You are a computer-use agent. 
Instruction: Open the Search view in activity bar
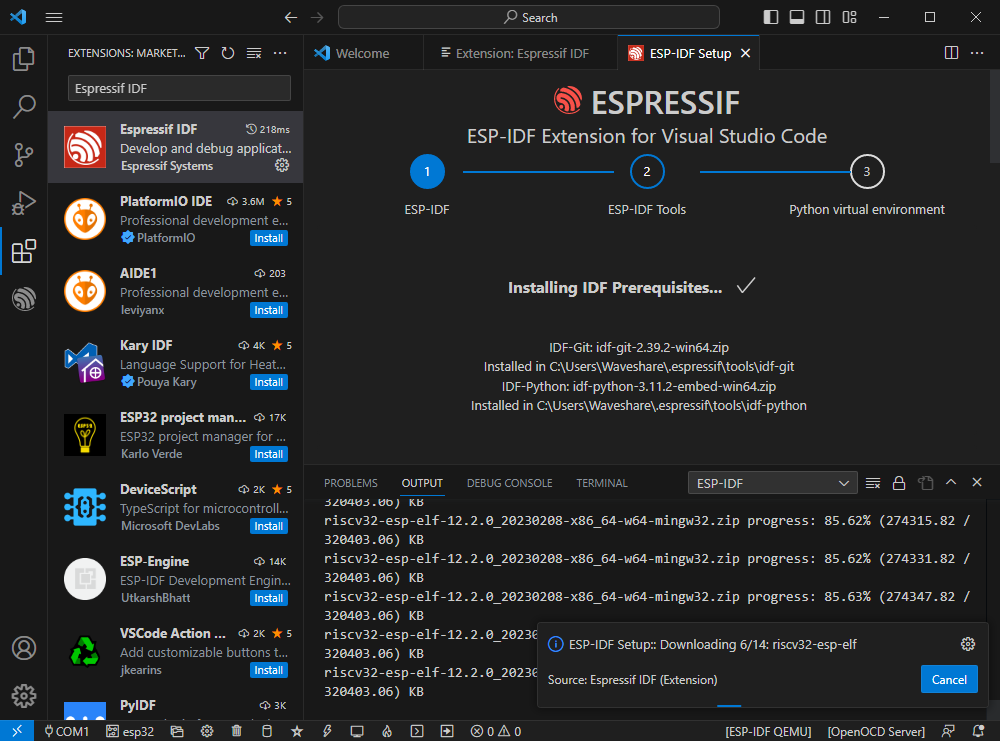point(24,106)
